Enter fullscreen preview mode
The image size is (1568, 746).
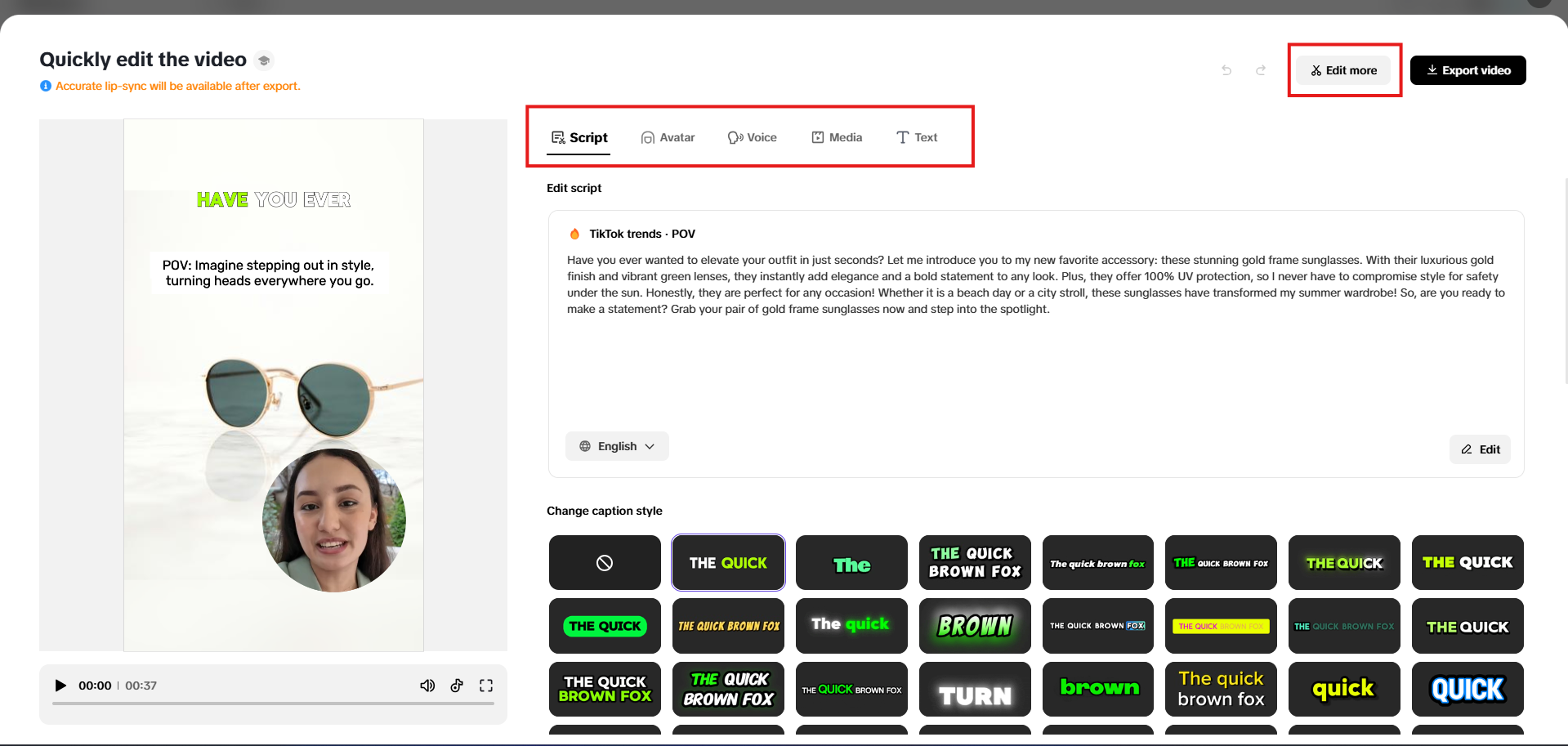point(486,686)
